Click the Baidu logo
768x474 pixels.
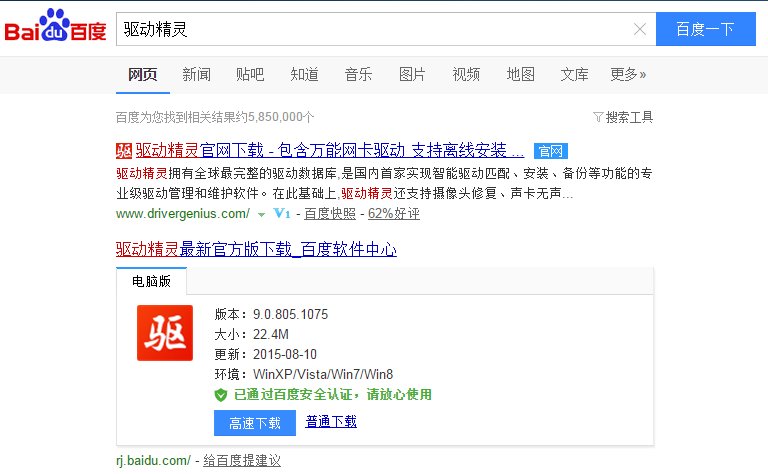55,29
